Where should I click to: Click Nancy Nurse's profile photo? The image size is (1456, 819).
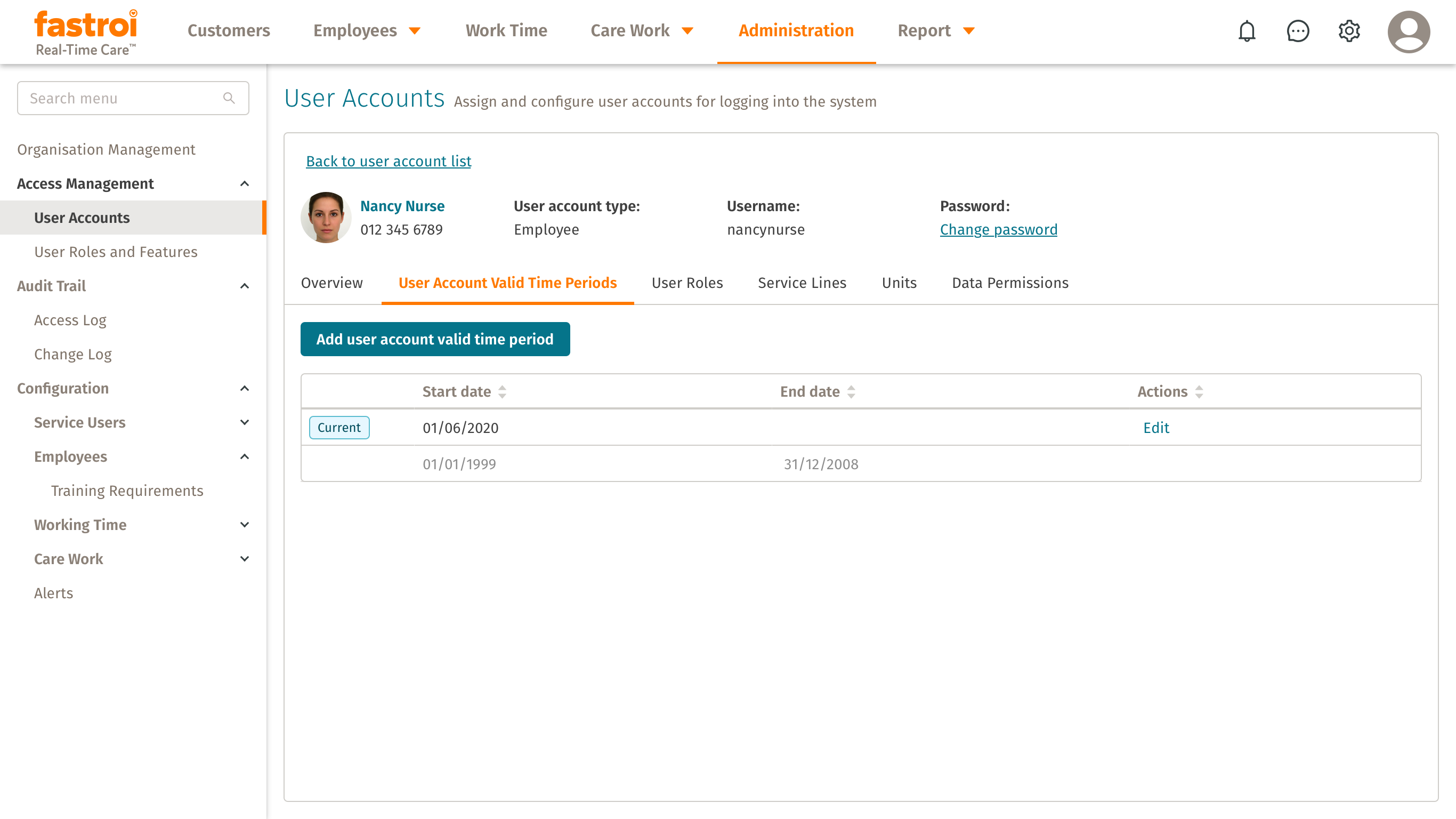pos(326,217)
